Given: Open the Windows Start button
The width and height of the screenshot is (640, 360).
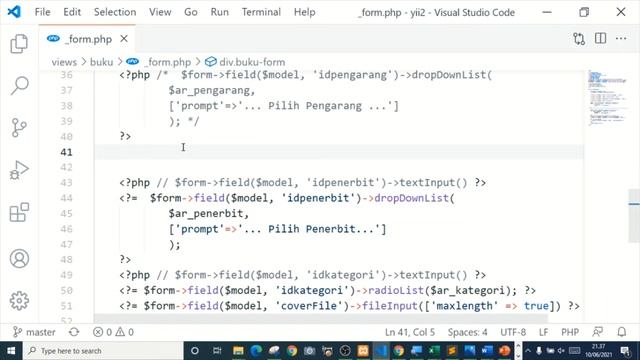Looking at the screenshot, I should [11, 351].
